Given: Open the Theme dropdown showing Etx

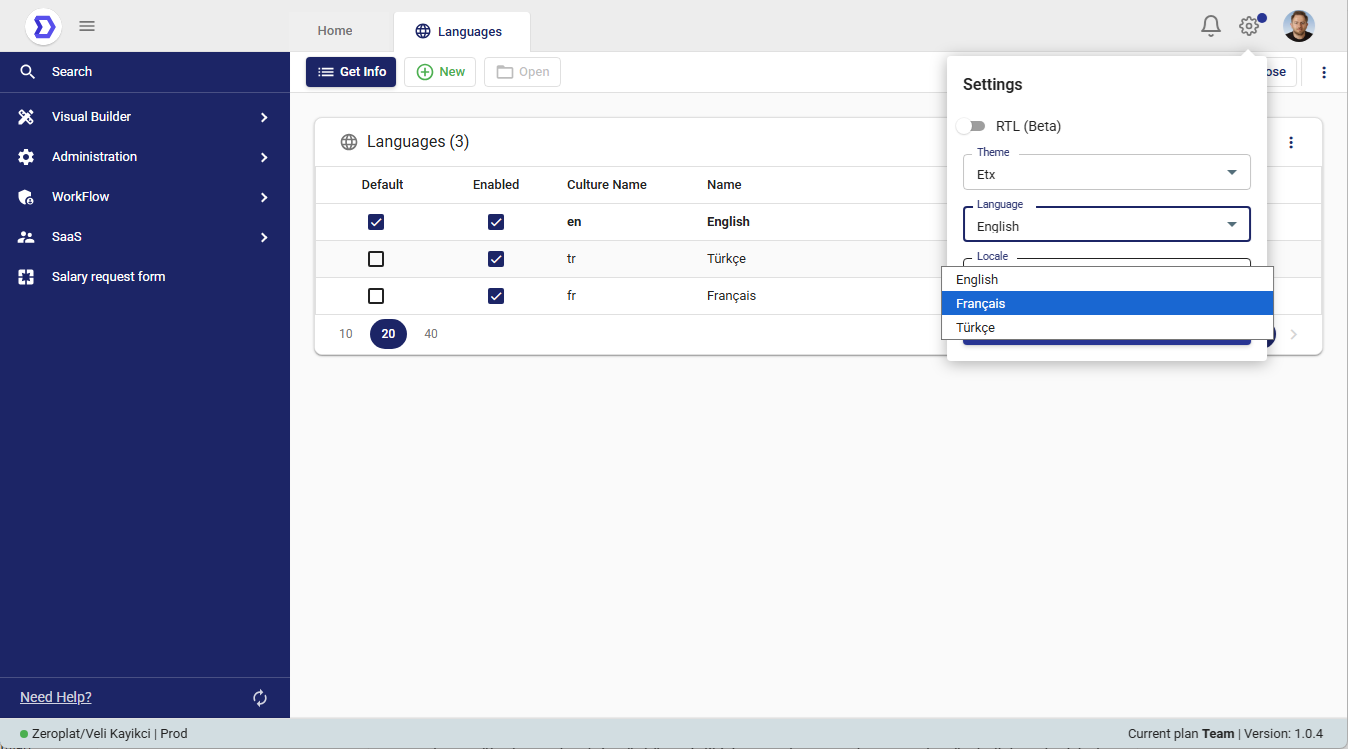Looking at the screenshot, I should pyautogui.click(x=1106, y=173).
